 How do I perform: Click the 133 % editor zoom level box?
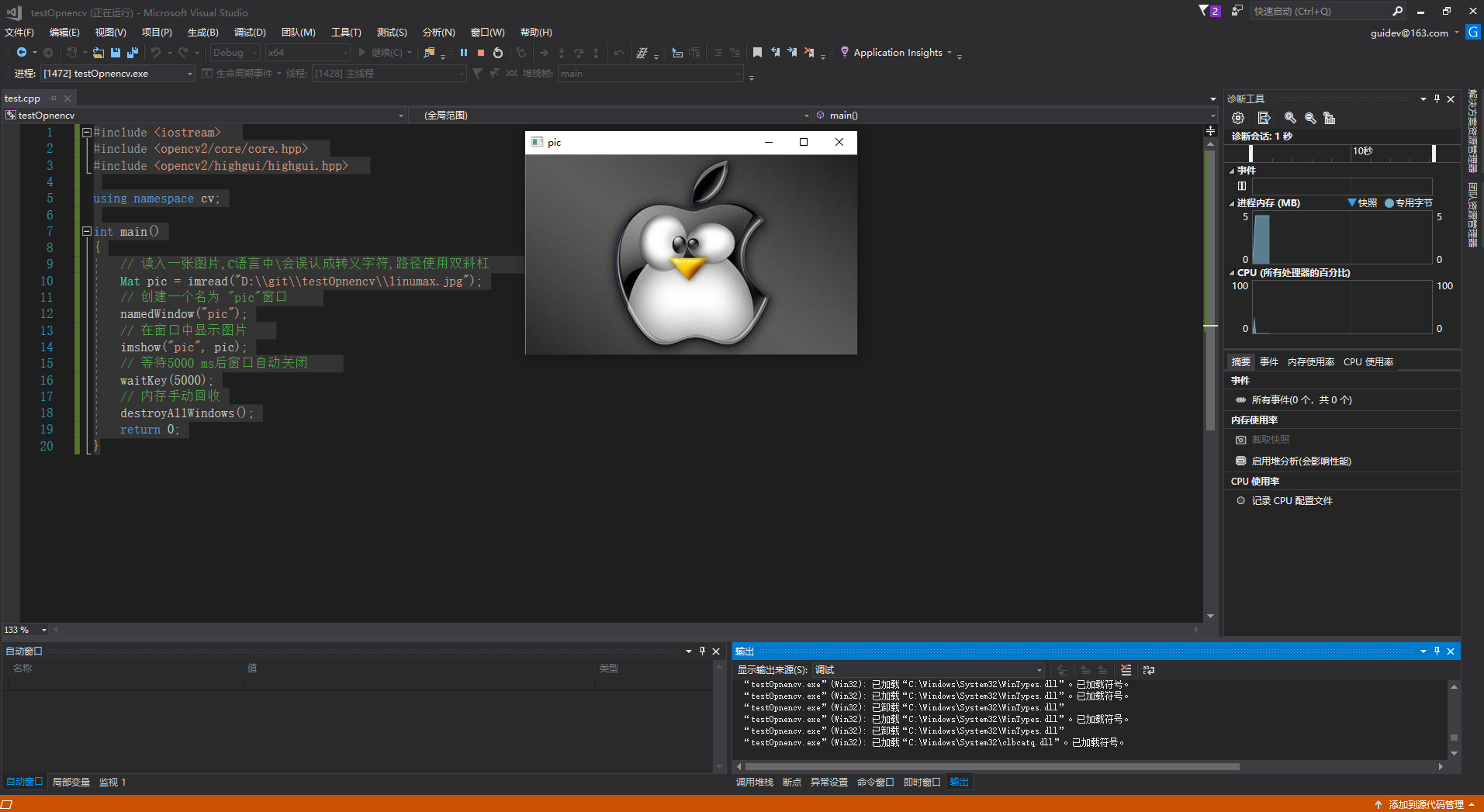26,630
